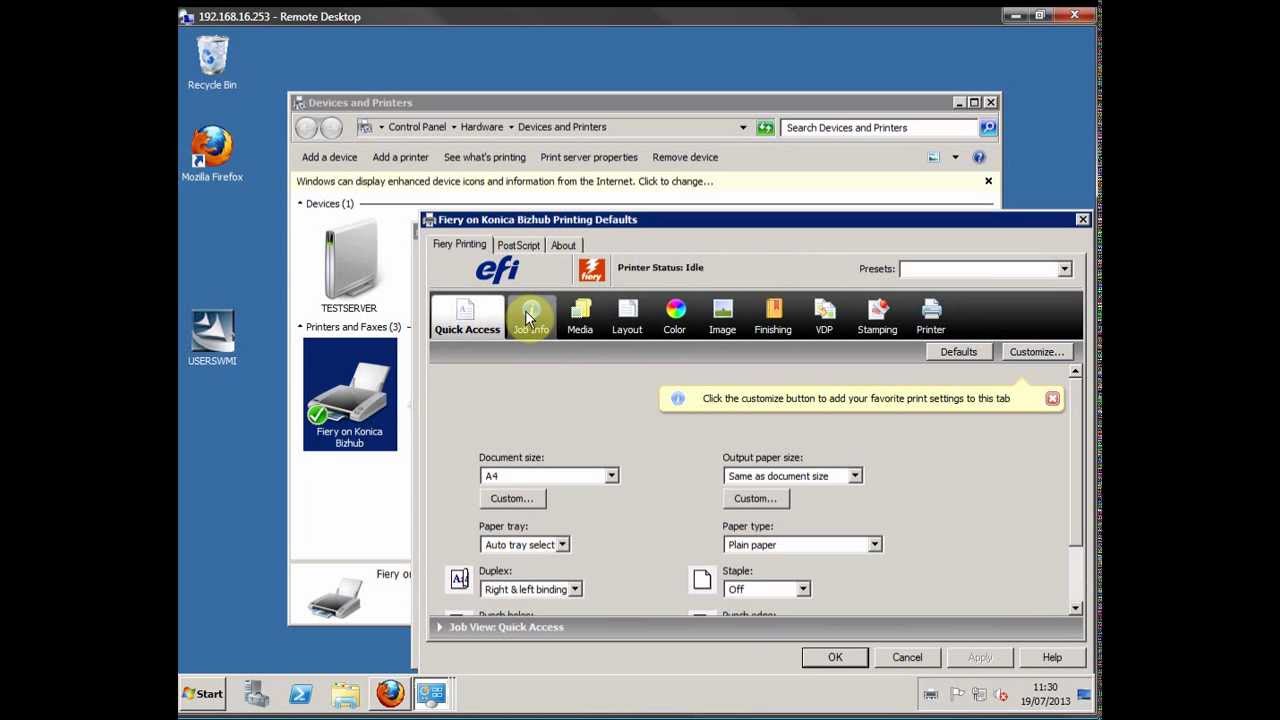This screenshot has width=1280, height=720.
Task: Open the Finishing settings icon
Action: (x=773, y=316)
